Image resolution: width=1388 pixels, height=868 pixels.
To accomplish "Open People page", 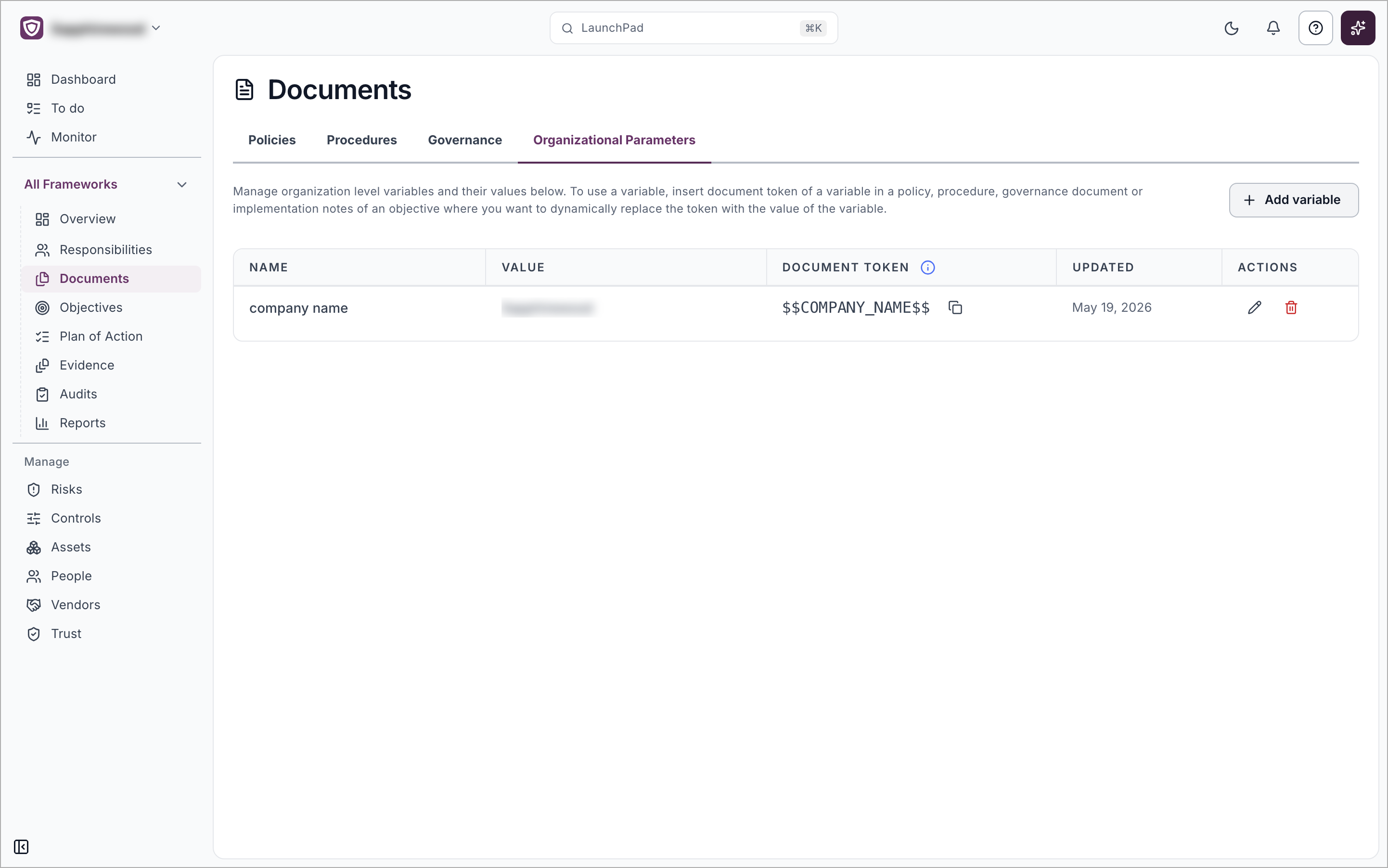I will (107, 576).
